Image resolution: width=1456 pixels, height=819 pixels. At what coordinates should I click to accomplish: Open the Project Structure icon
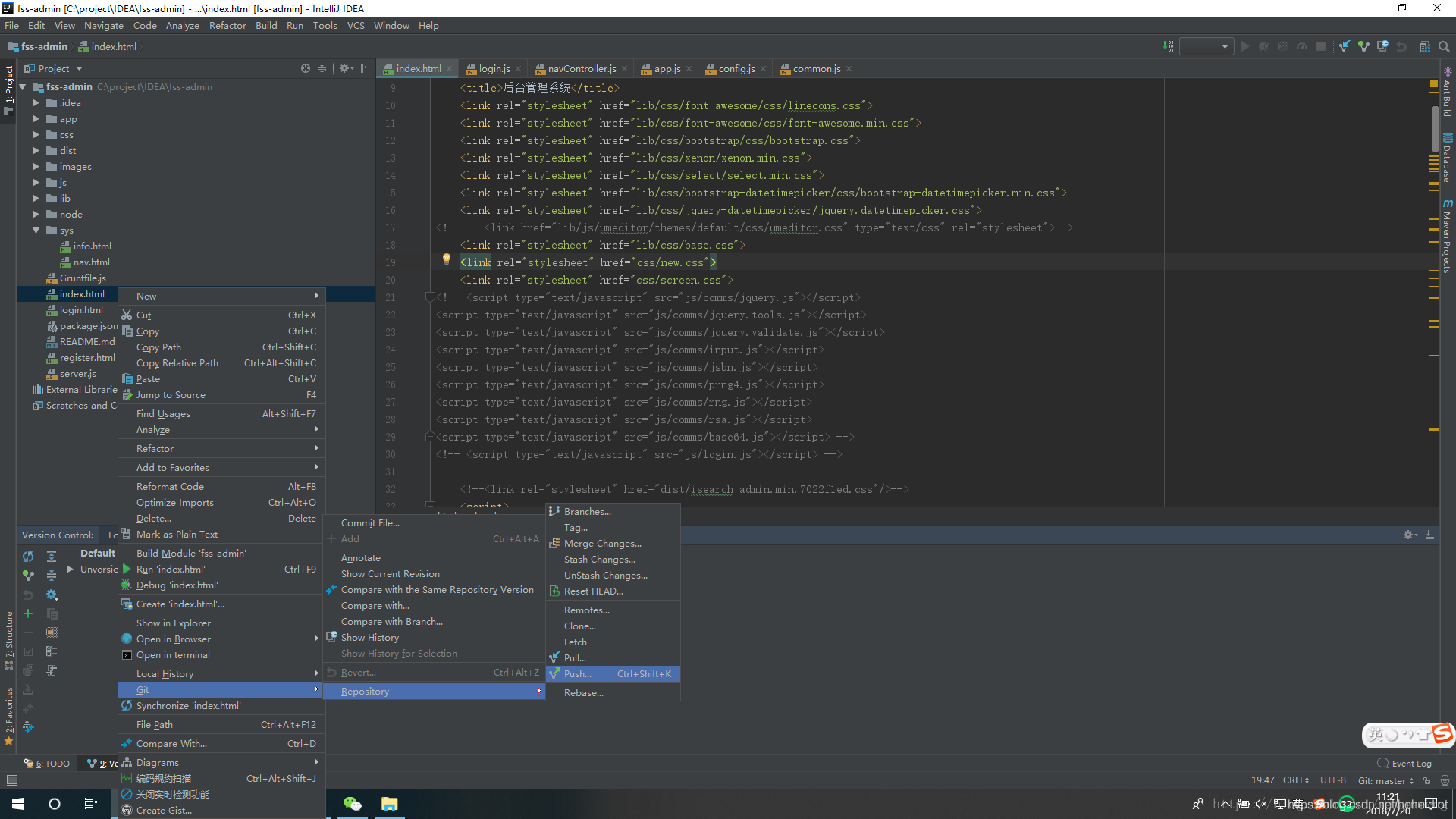point(1425,46)
